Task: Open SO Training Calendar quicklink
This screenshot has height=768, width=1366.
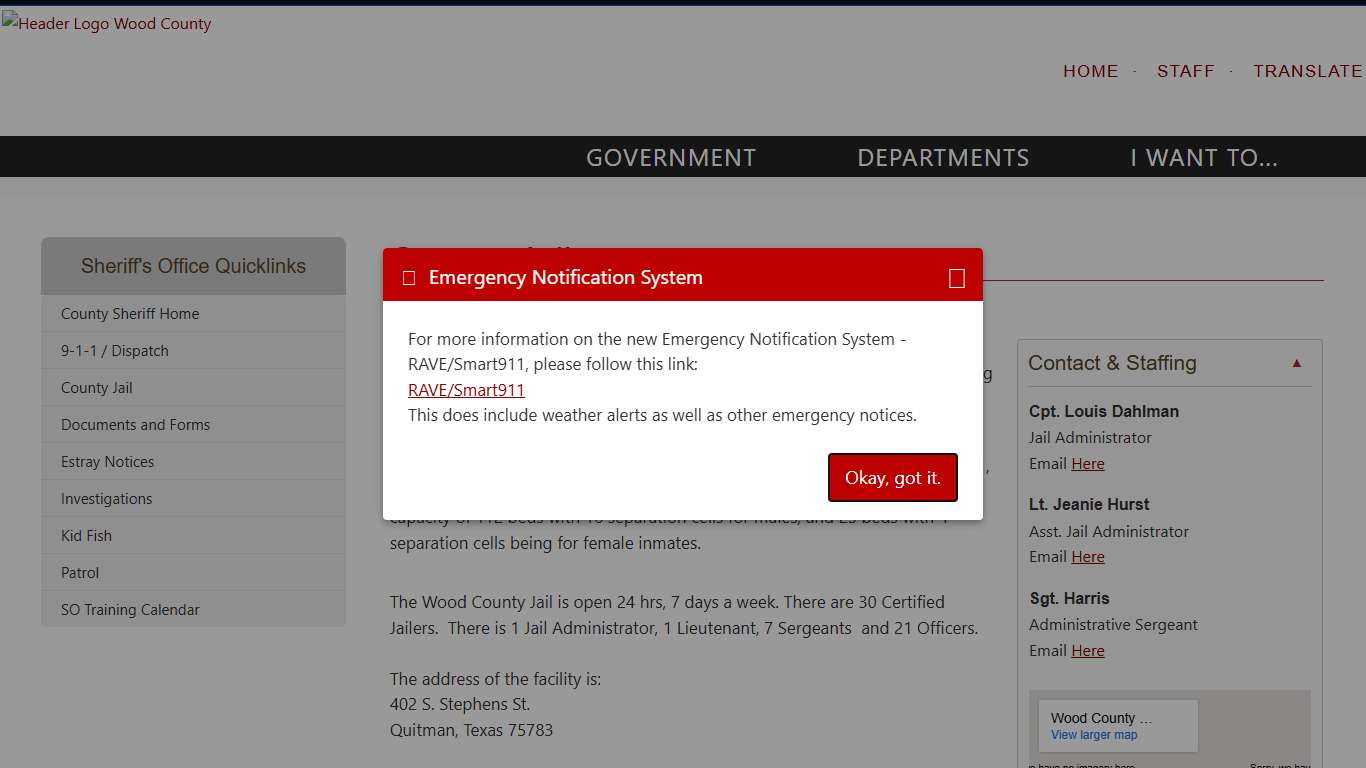Action: point(130,610)
